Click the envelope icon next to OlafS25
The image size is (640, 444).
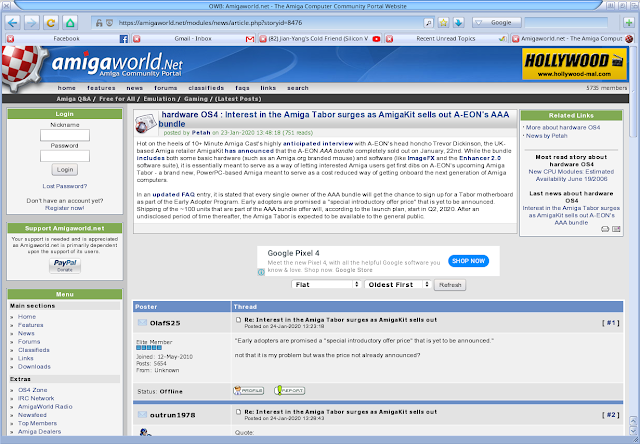click(x=142, y=322)
